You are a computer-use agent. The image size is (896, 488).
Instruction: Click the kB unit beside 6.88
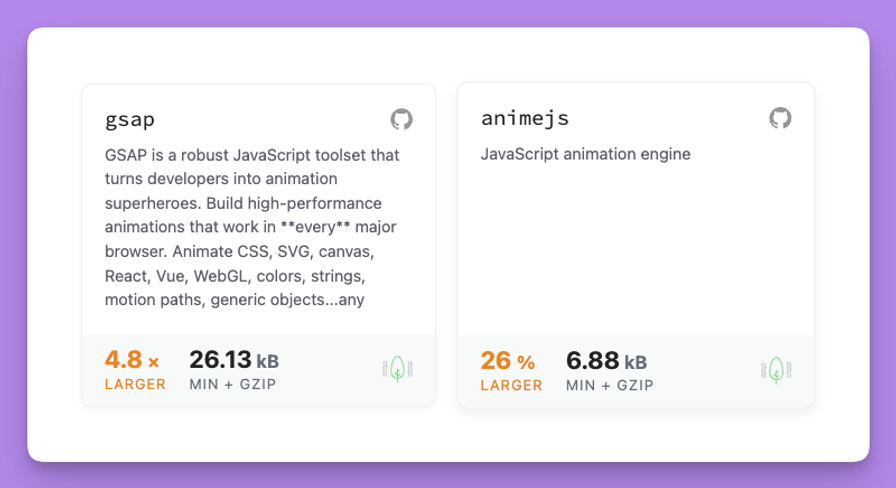click(x=636, y=361)
